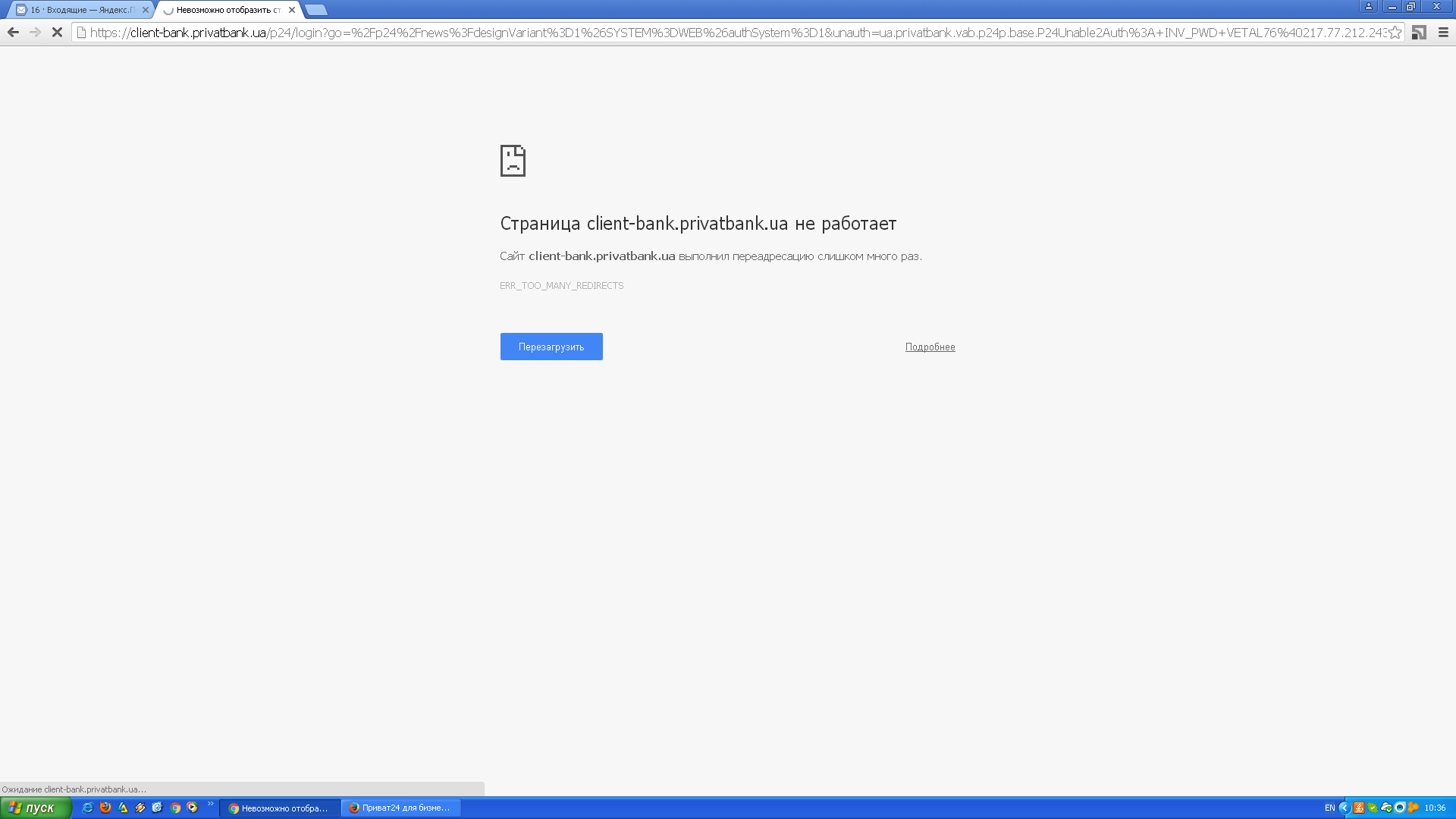Image resolution: width=1456 pixels, height=819 pixels.
Task: Open the yellow triangle quick launch icon
Action: click(x=123, y=808)
